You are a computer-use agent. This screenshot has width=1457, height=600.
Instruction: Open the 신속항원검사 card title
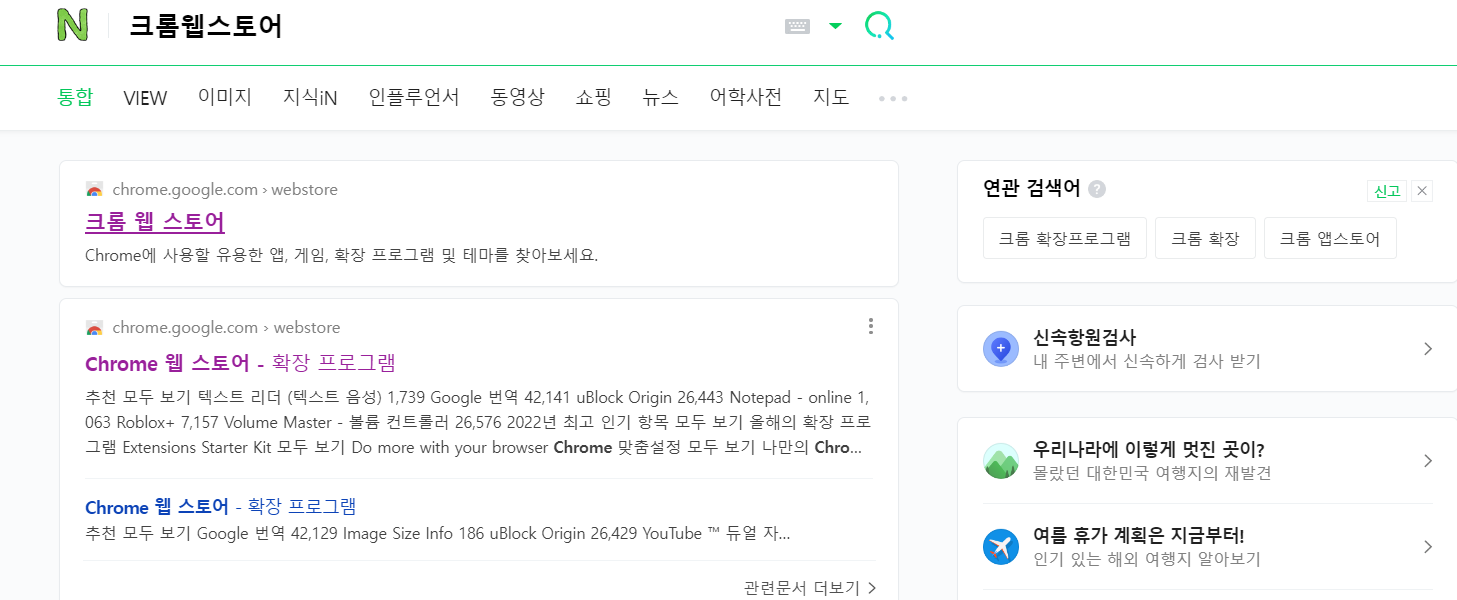click(1084, 337)
